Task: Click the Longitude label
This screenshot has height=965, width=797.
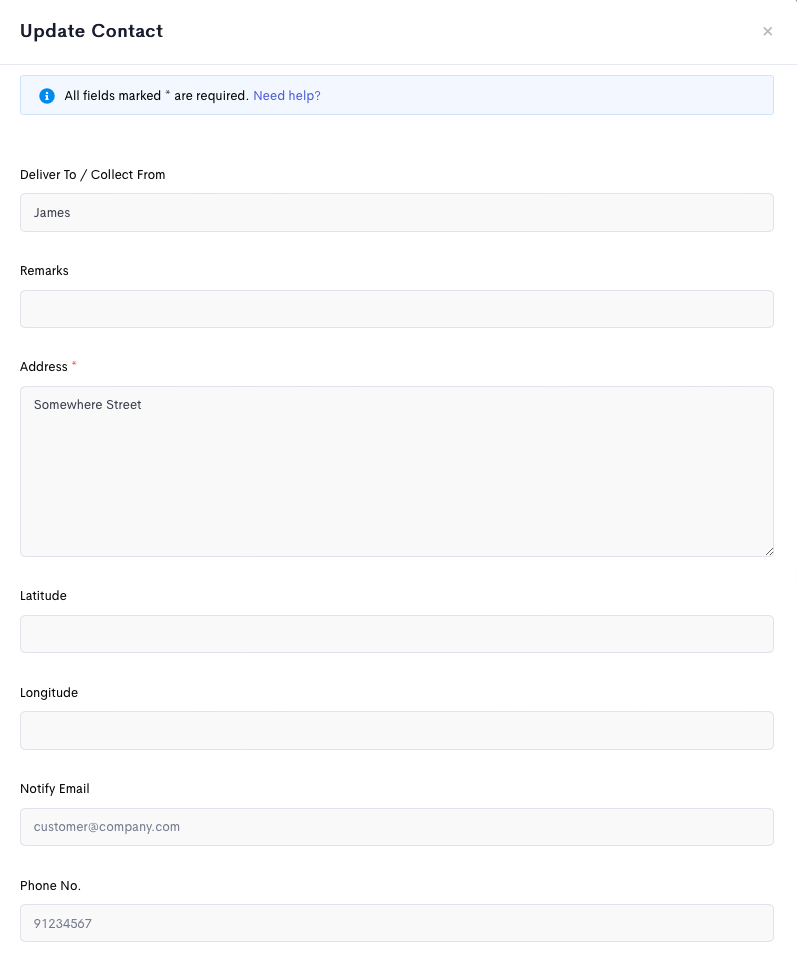Action: 49,693
